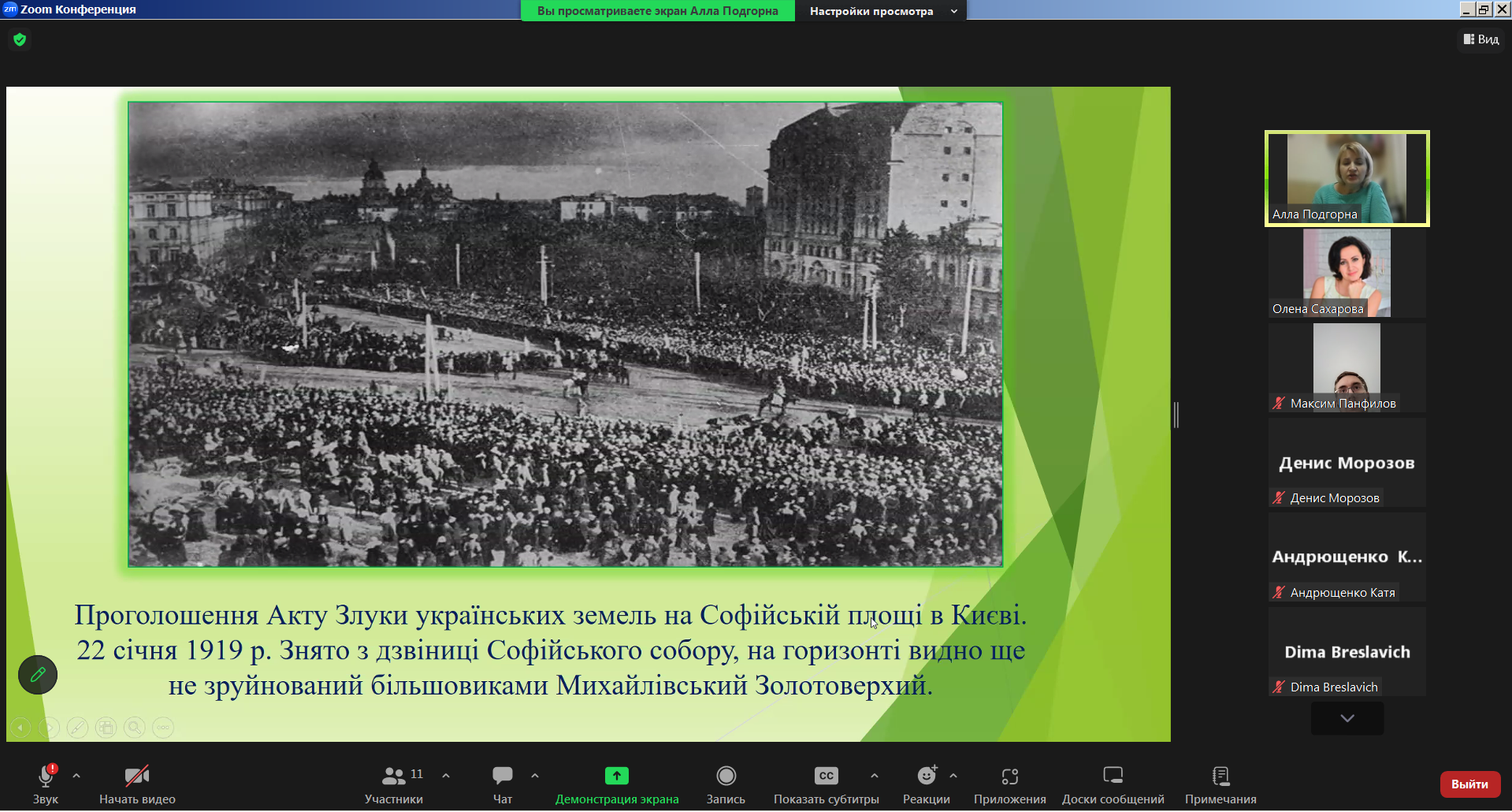The height and width of the screenshot is (812, 1512).
Task: Click the green encryption shield icon
Action: [20, 39]
